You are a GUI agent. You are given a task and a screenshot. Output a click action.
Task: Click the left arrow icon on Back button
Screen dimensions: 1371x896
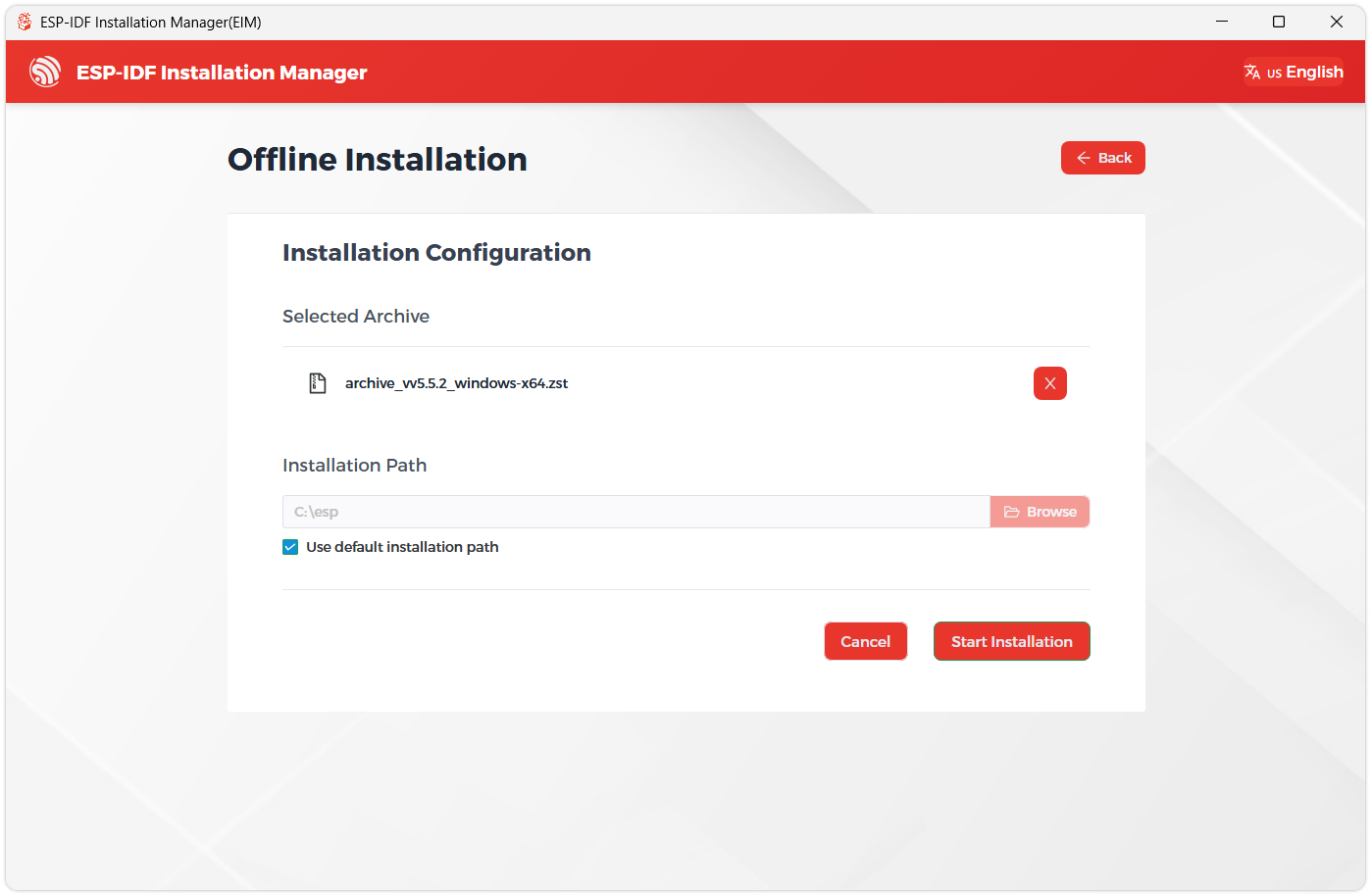[x=1084, y=158]
